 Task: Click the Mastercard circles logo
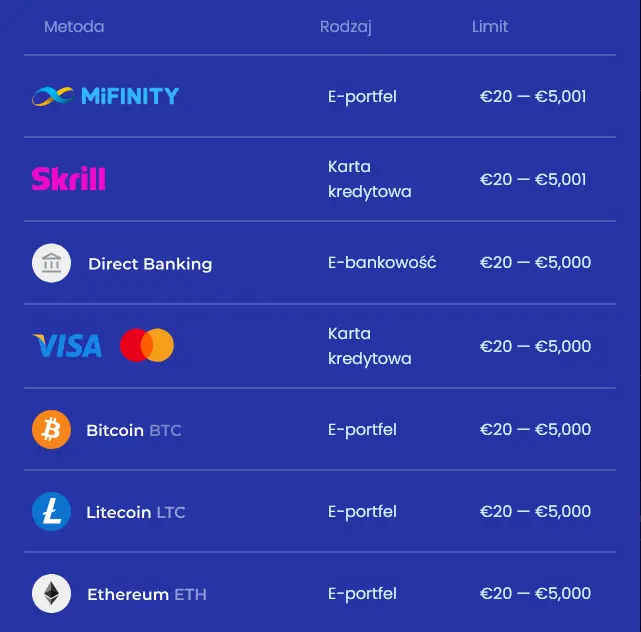coord(147,345)
